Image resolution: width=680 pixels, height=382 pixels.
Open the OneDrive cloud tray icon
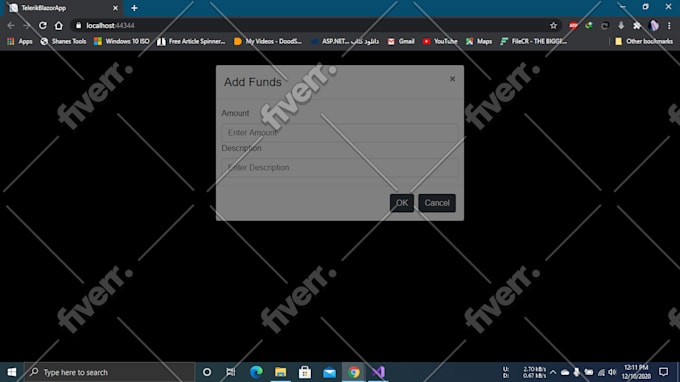[565, 372]
